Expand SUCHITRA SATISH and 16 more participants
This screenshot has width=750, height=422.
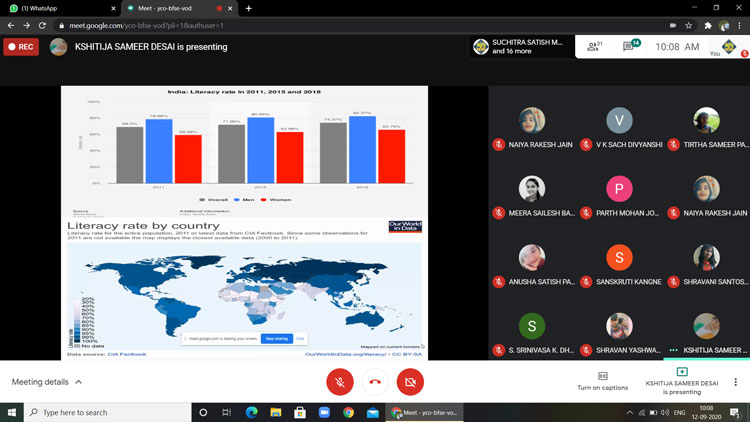coord(518,47)
